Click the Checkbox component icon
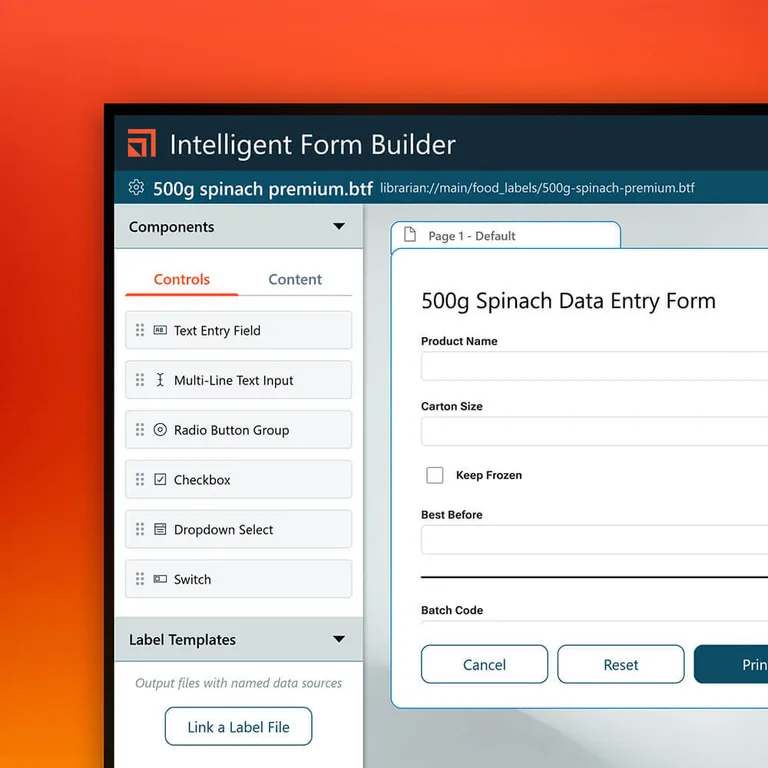 (x=160, y=479)
